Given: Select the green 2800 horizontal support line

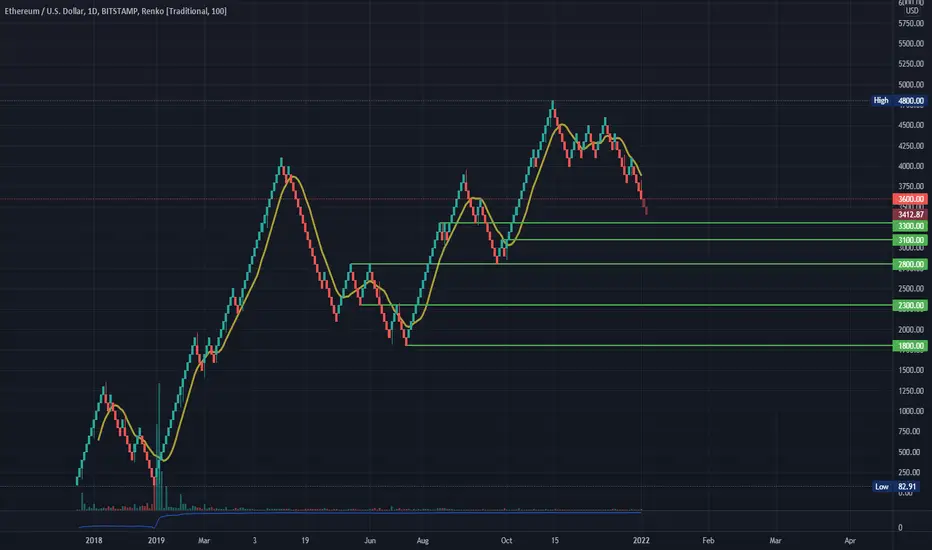Looking at the screenshot, I should pos(621,264).
